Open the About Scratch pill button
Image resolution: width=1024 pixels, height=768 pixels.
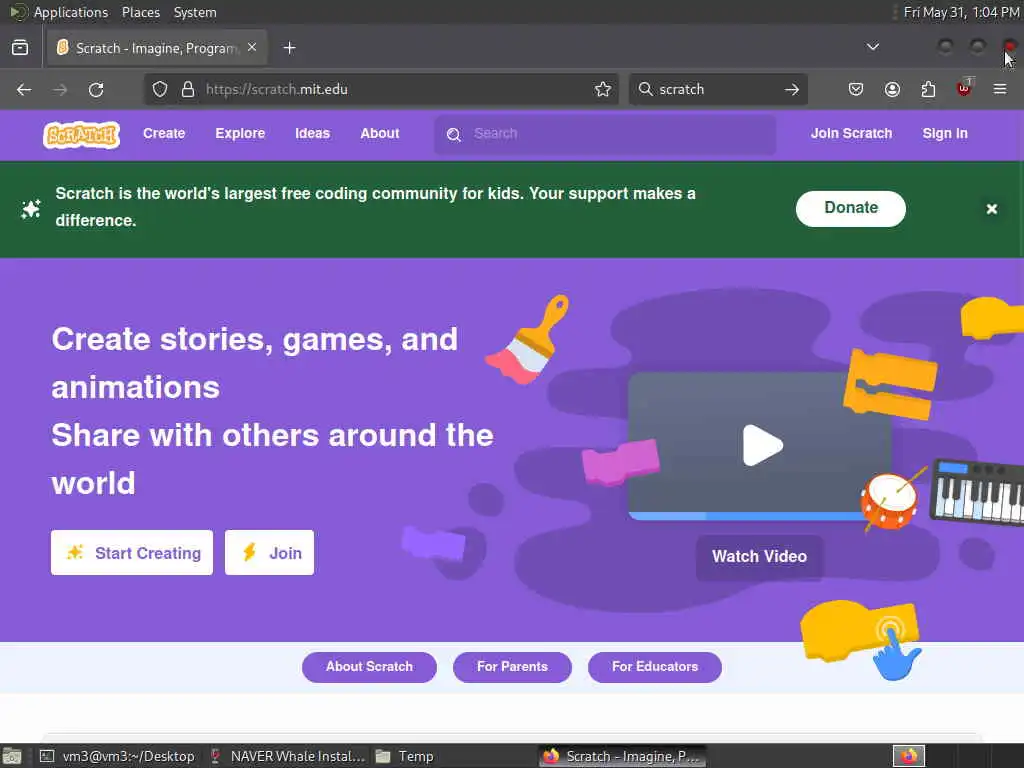click(x=369, y=667)
